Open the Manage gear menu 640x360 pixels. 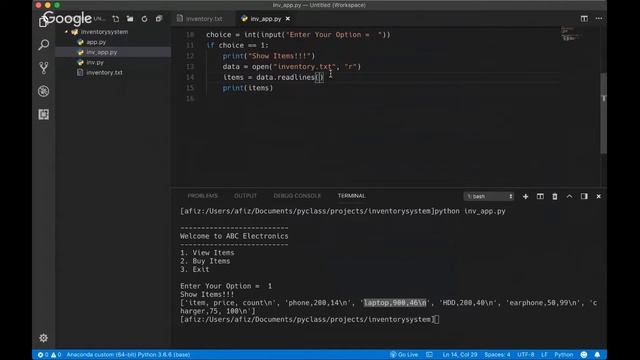pos(44,338)
